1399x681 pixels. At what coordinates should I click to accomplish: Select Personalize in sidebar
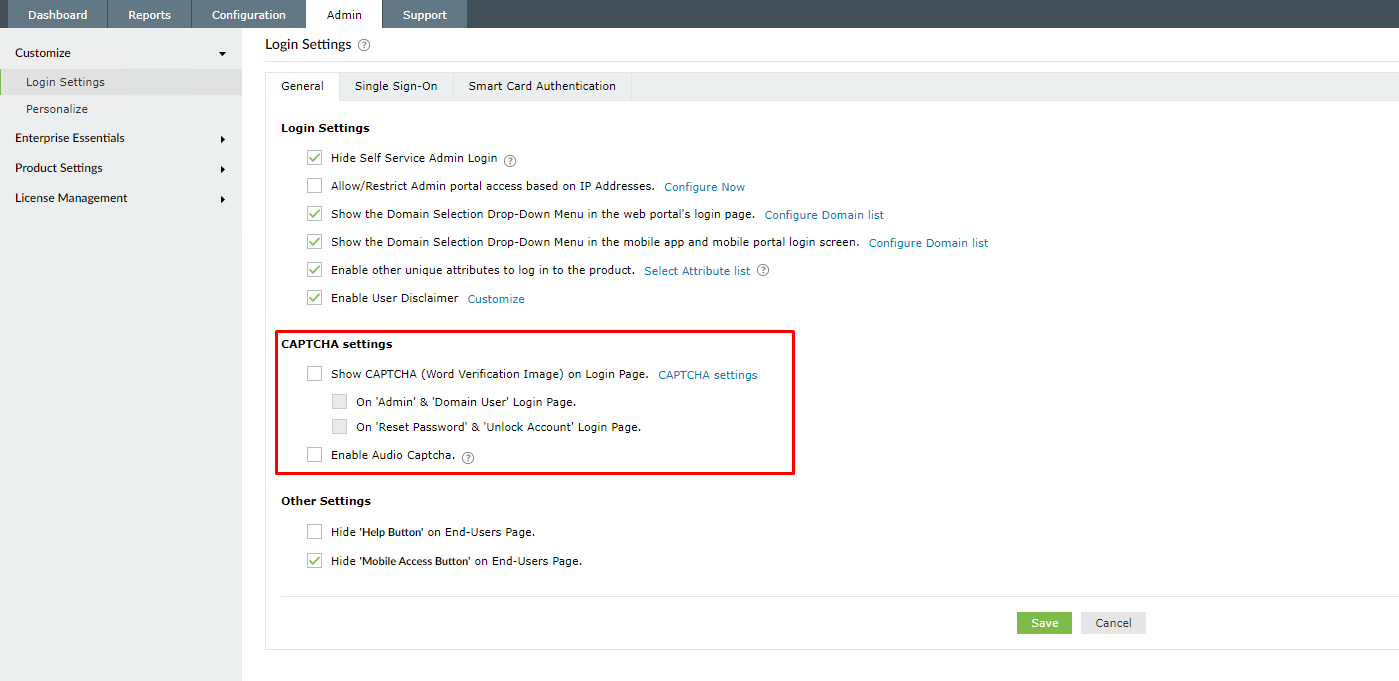[57, 109]
